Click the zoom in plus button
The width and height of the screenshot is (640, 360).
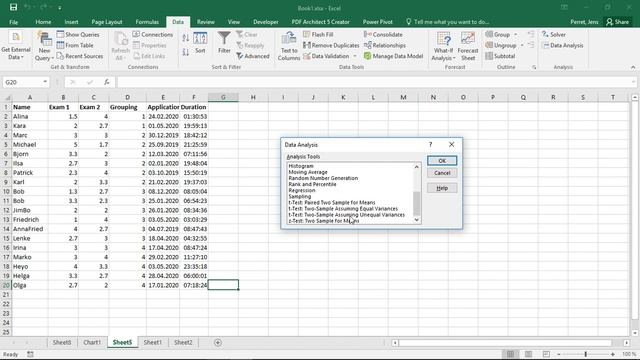(613, 354)
